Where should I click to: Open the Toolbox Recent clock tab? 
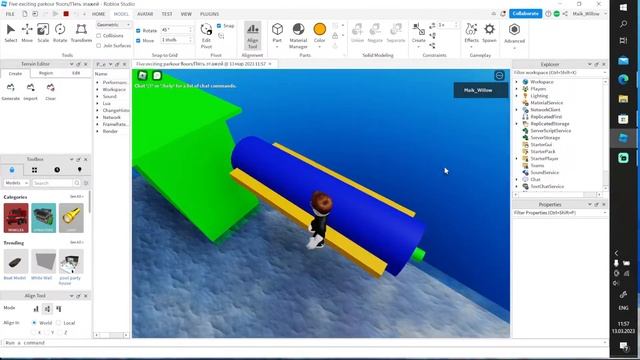pos(57,170)
